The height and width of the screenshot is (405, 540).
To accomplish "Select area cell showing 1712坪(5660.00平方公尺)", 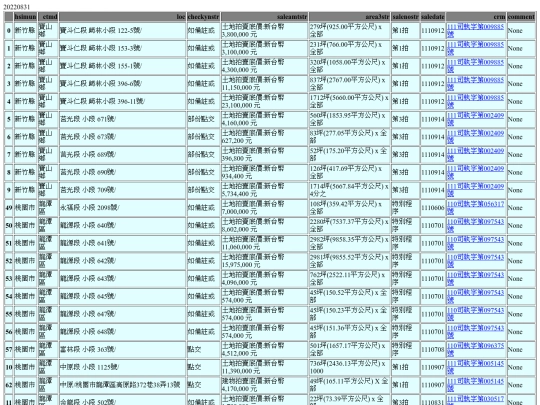I will pyautogui.click(x=349, y=101).
